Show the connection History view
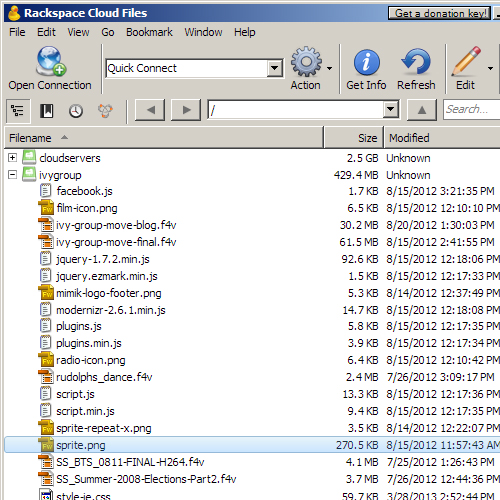Viewport: 500px width, 500px height. [76, 111]
